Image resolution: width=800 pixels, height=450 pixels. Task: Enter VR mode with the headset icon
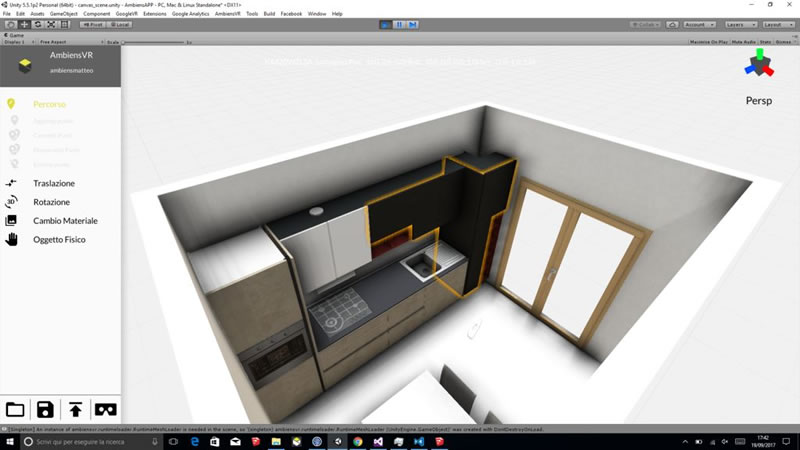(x=105, y=409)
